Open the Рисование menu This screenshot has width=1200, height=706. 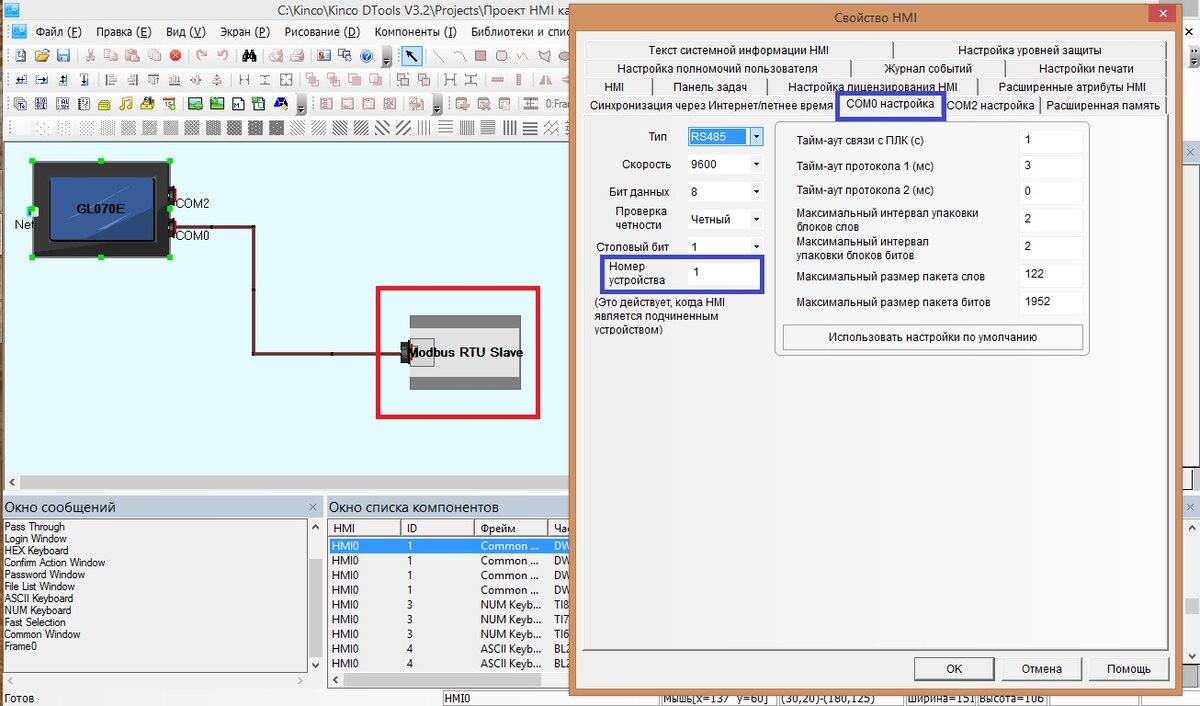322,32
